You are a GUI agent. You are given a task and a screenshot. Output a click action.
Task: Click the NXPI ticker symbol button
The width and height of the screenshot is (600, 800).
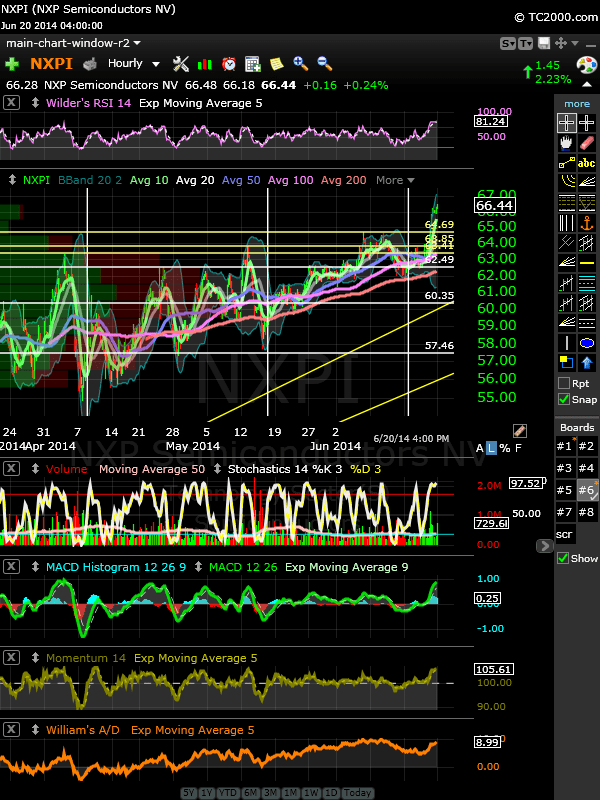click(52, 64)
